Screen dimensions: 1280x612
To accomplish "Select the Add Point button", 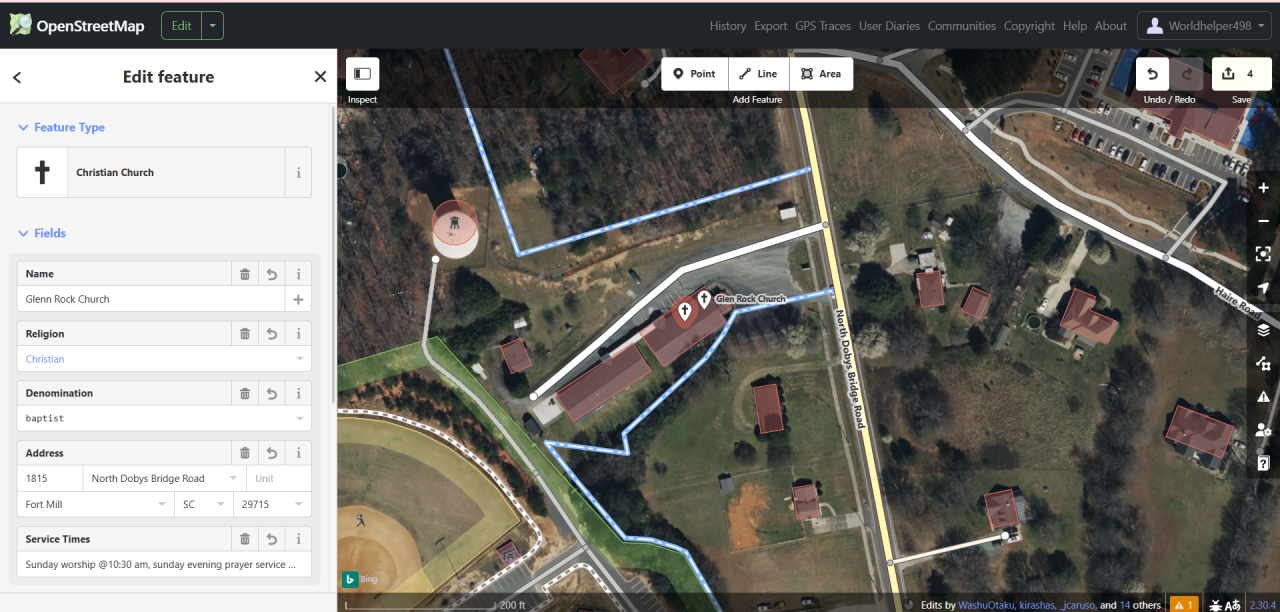I will coord(694,74).
